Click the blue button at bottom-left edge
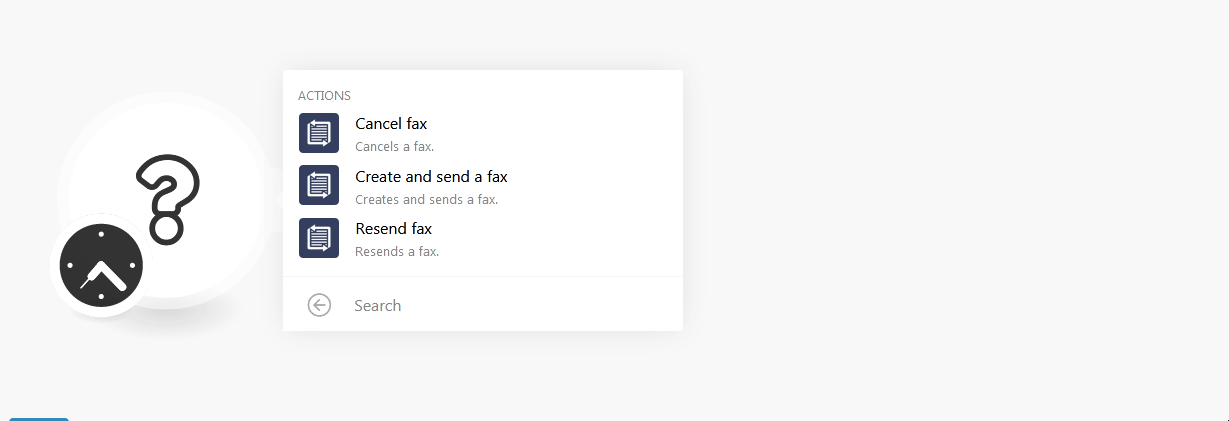The width and height of the screenshot is (1229, 421). [x=39, y=419]
